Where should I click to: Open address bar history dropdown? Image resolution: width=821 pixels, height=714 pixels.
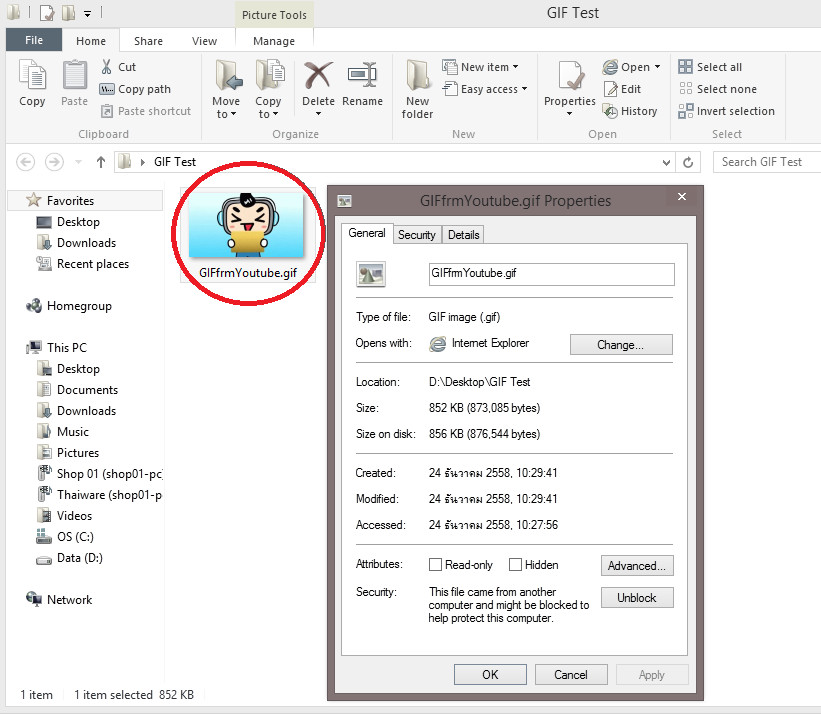pyautogui.click(x=666, y=162)
